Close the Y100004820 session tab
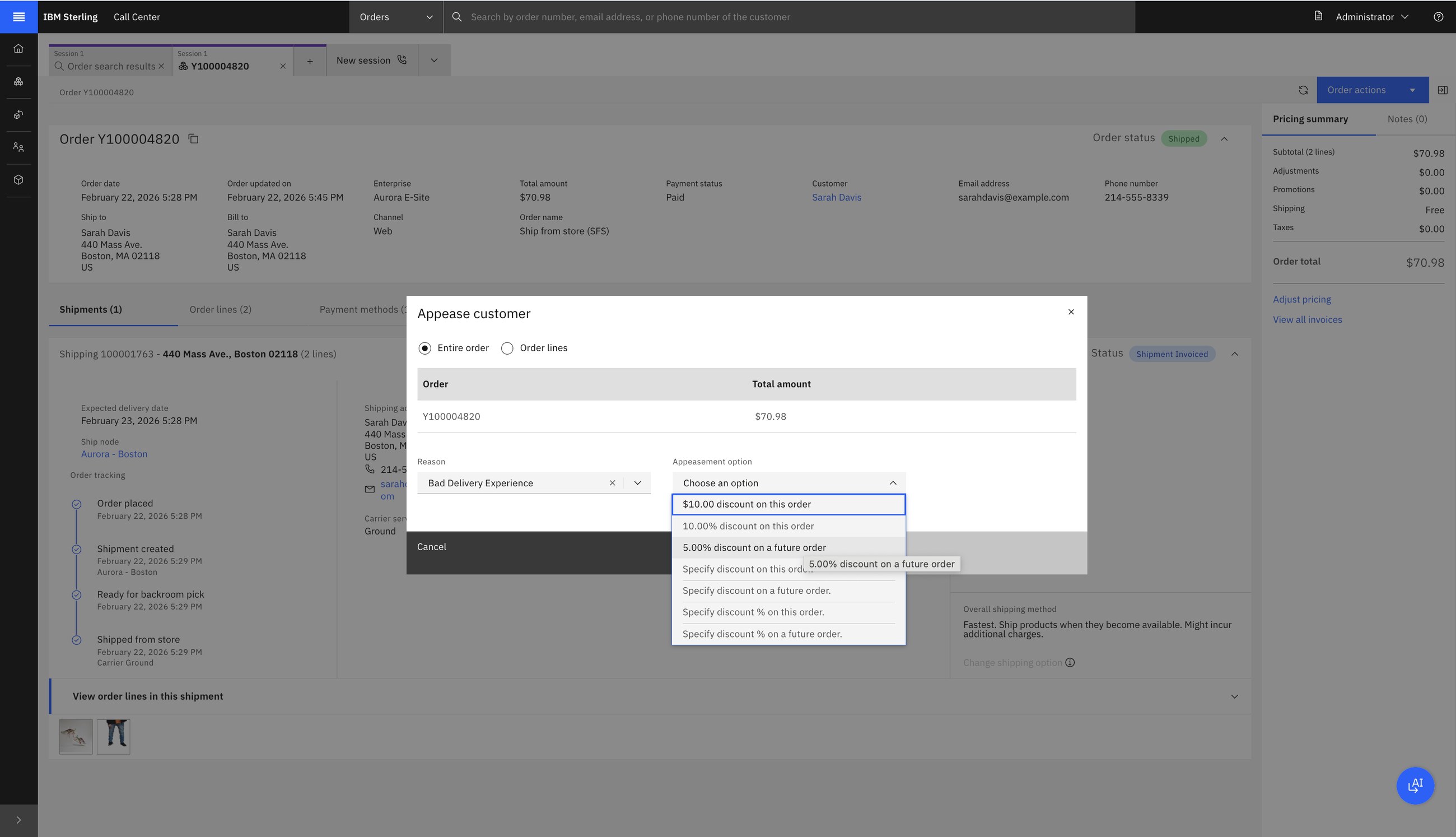This screenshot has width=1456, height=837. [x=283, y=66]
